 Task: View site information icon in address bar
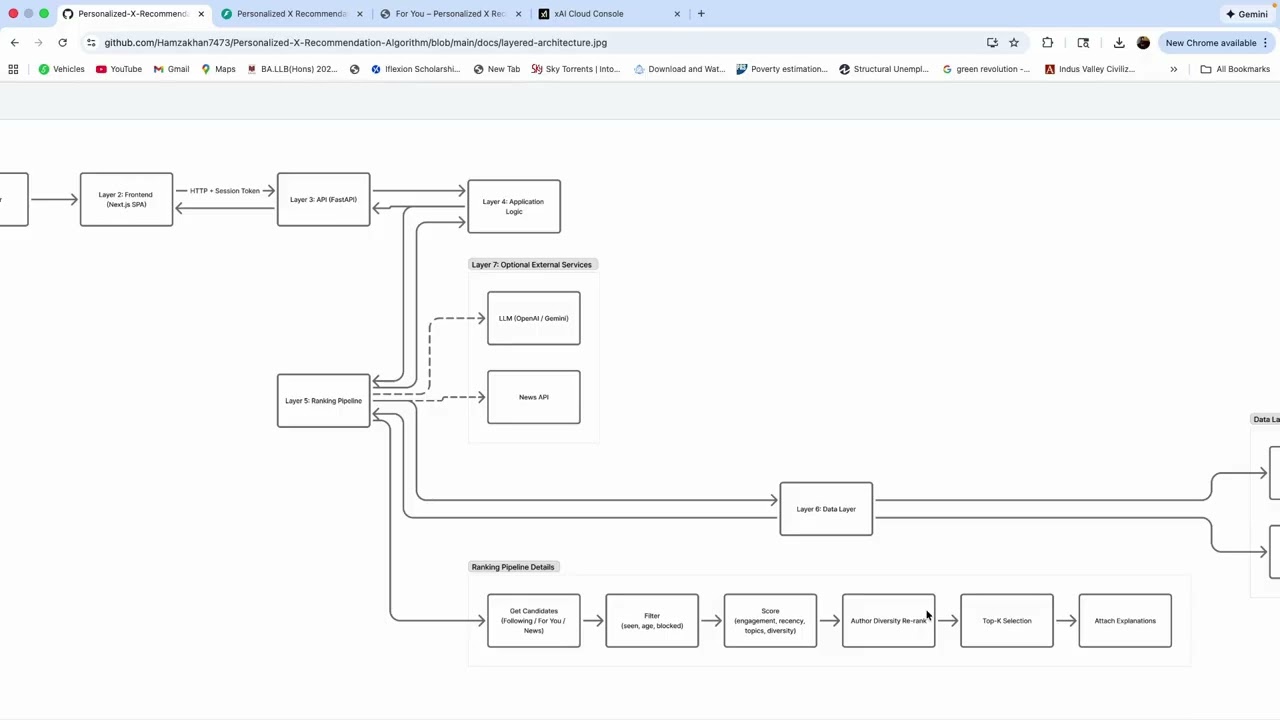point(91,43)
